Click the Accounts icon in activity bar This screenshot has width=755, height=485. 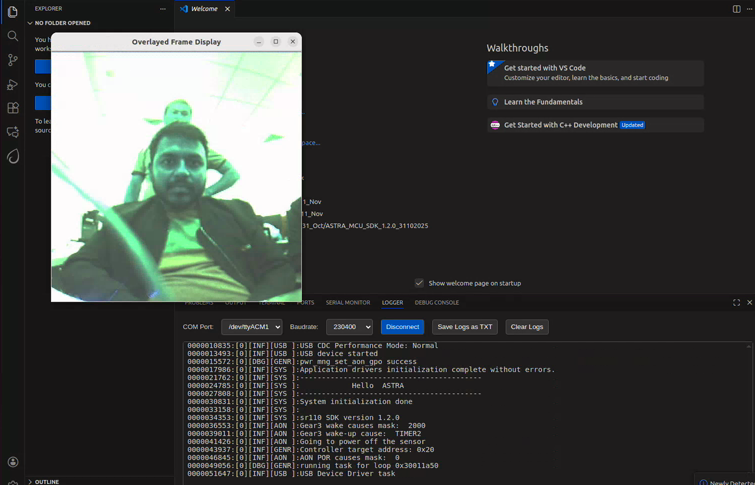[13, 462]
